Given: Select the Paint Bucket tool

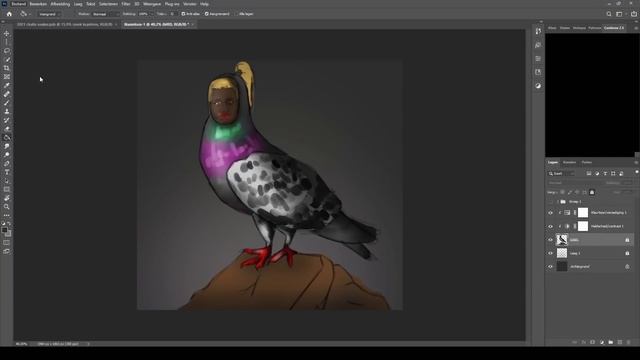Looking at the screenshot, I should [x=7, y=137].
